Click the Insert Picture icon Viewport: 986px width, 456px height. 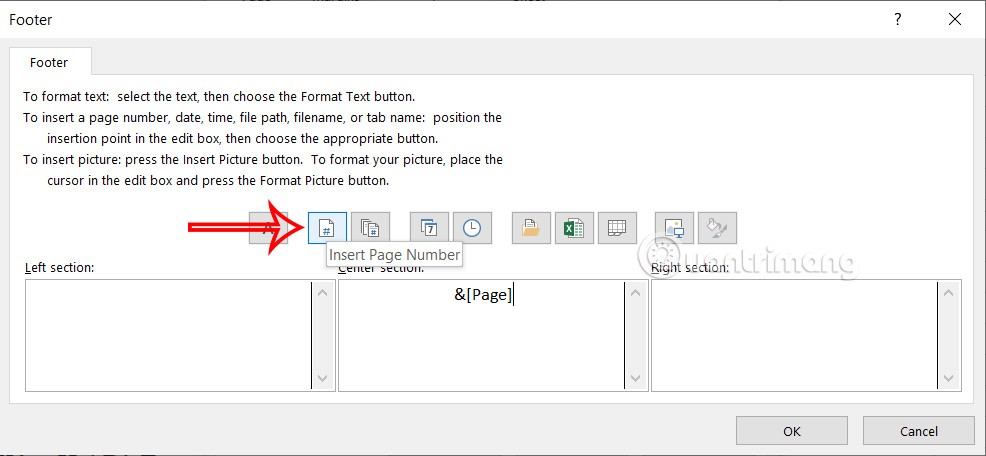(675, 228)
